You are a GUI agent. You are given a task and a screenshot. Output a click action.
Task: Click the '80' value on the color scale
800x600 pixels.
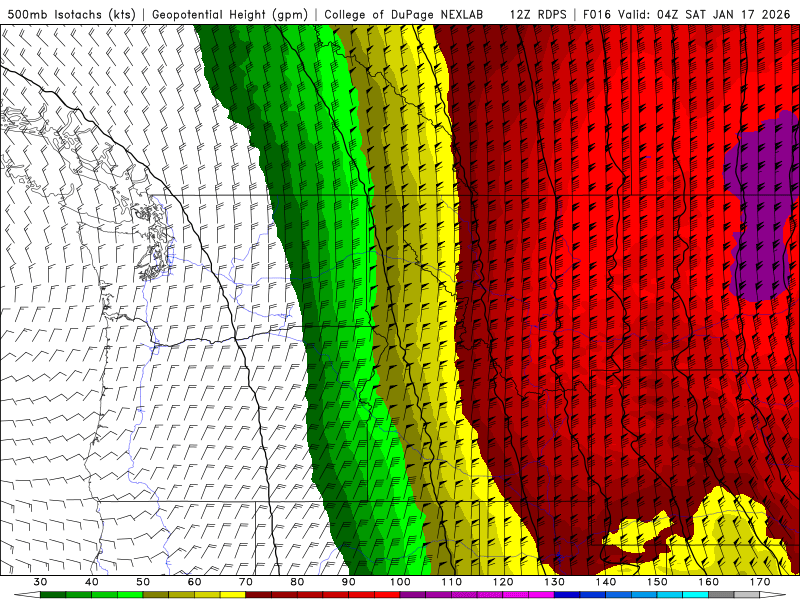click(297, 582)
